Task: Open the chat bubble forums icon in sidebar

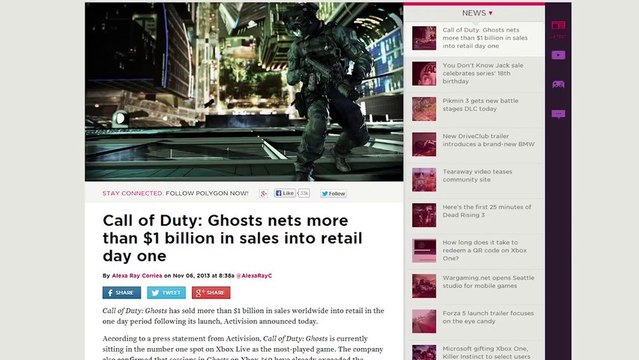Action: click(x=558, y=114)
